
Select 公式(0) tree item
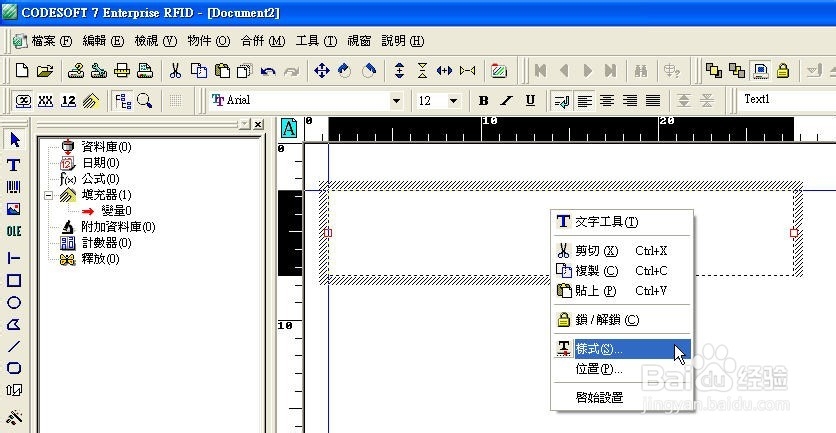click(100, 179)
